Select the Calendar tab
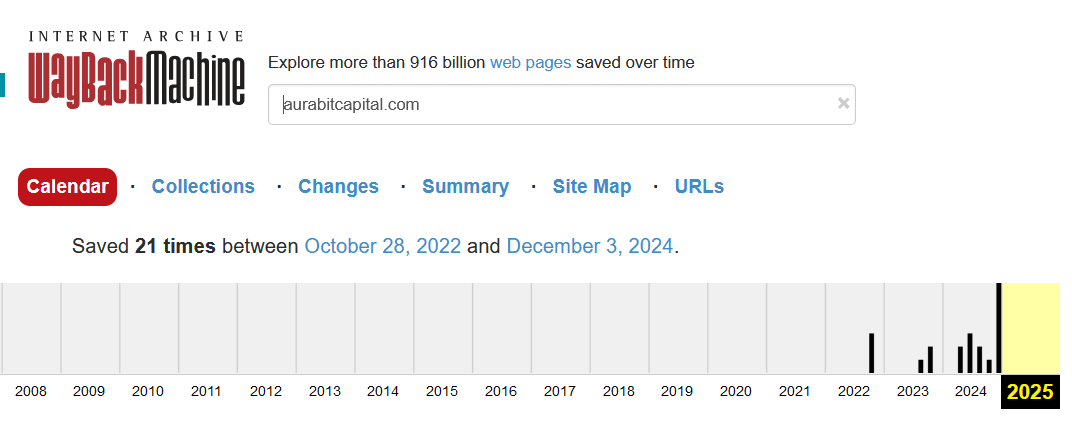 coord(68,187)
